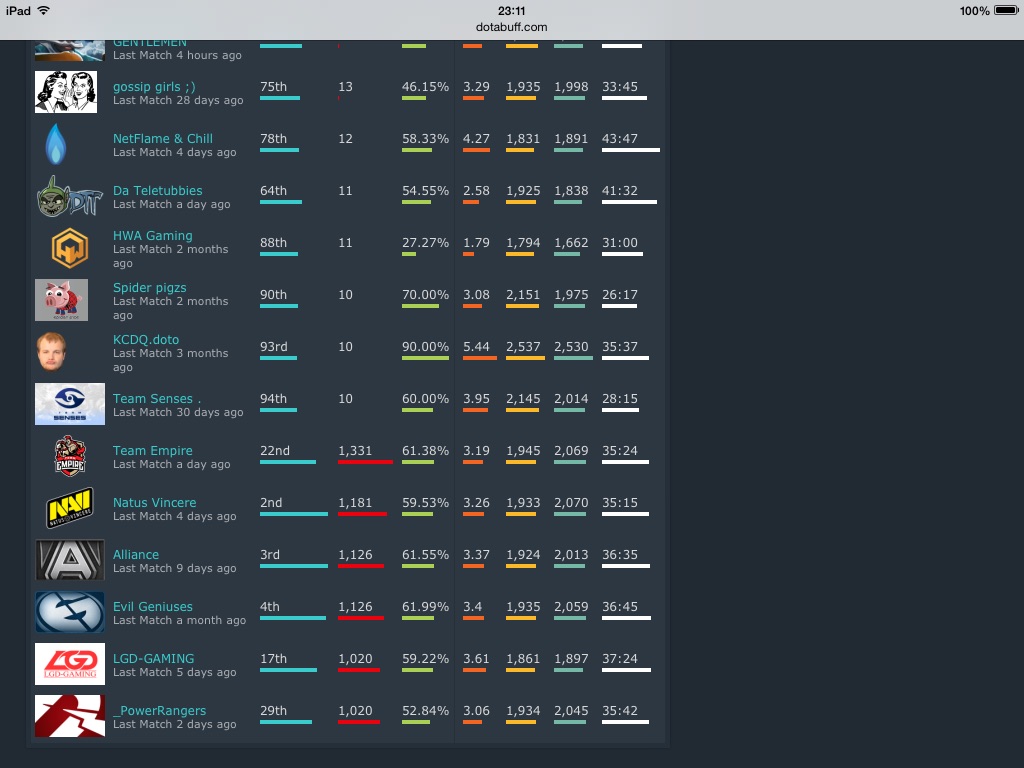1024x768 pixels.
Task: Open the LGD-GAMING logo
Action: tap(70, 664)
